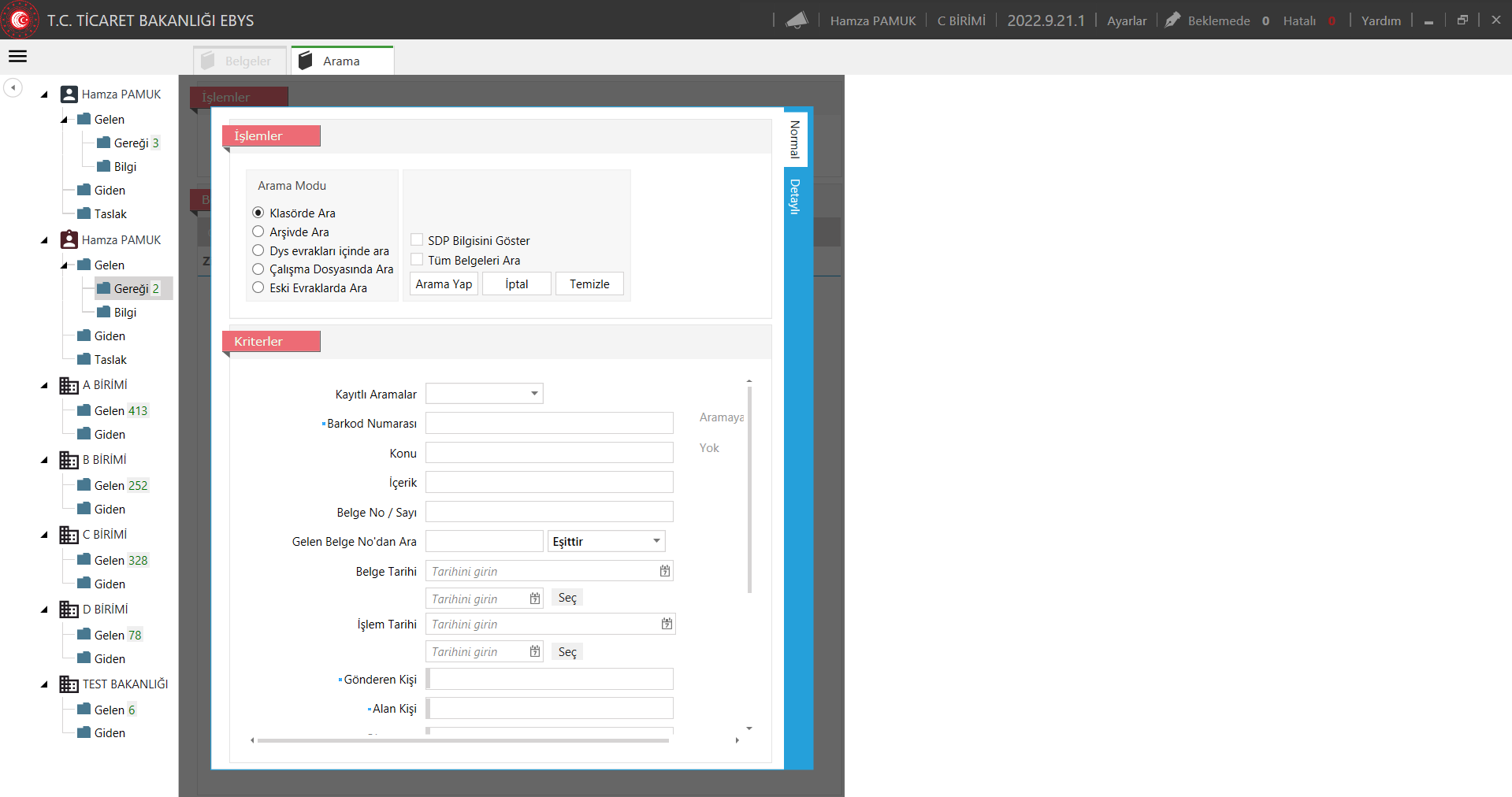The width and height of the screenshot is (1512, 797).
Task: Open the Kayıtlı Aramalar dropdown
Action: tap(485, 393)
